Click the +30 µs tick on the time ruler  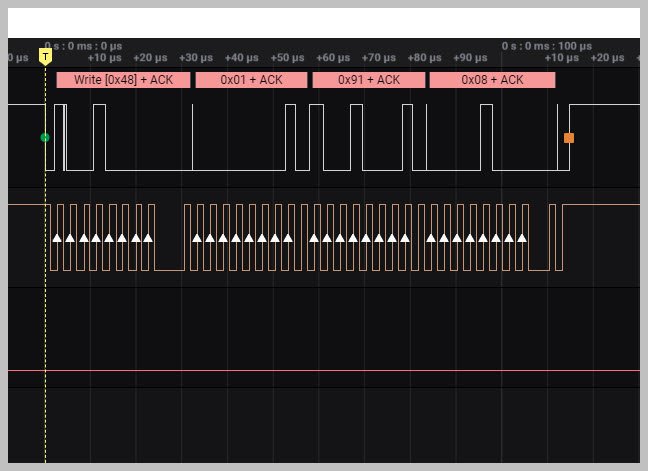point(196,58)
